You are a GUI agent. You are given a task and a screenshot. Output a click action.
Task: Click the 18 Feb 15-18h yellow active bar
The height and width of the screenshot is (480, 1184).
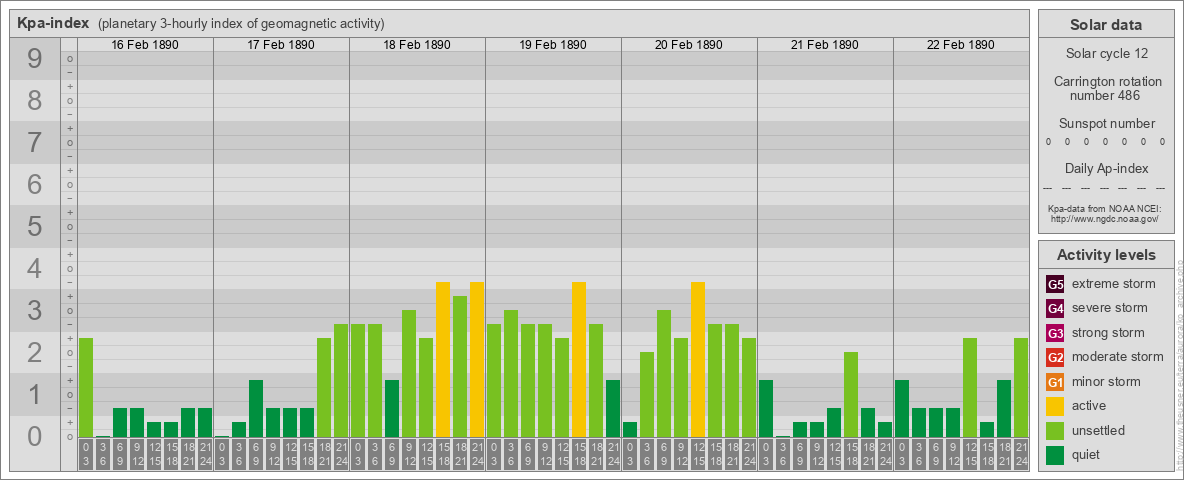(442, 359)
